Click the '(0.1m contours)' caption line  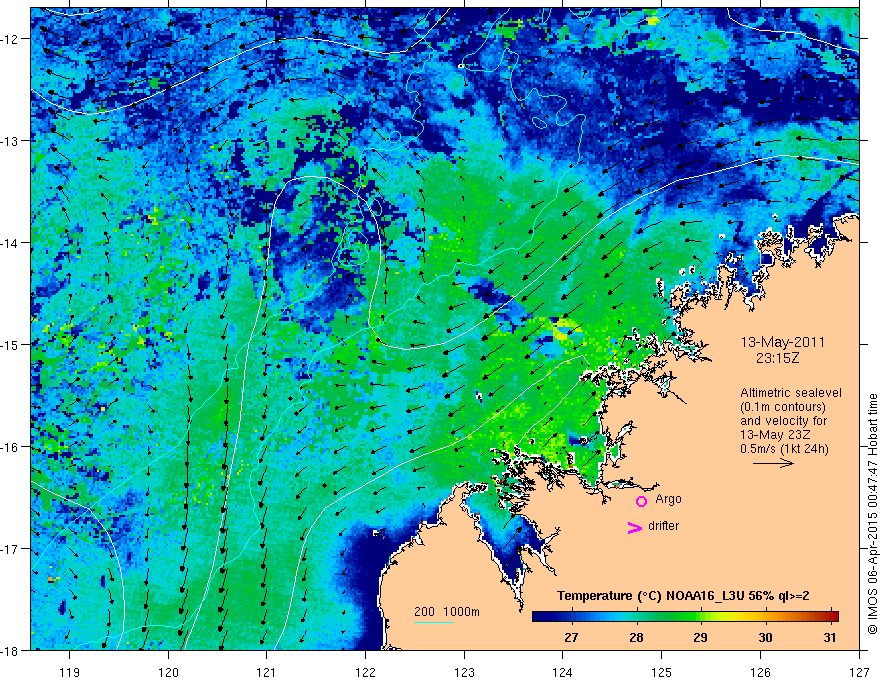point(783,407)
